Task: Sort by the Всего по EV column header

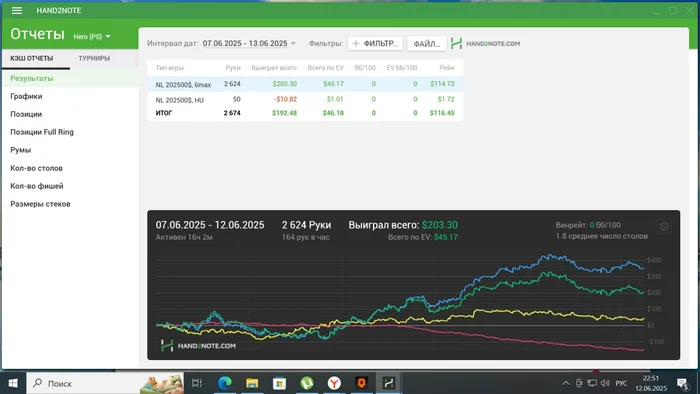Action: 325,68
